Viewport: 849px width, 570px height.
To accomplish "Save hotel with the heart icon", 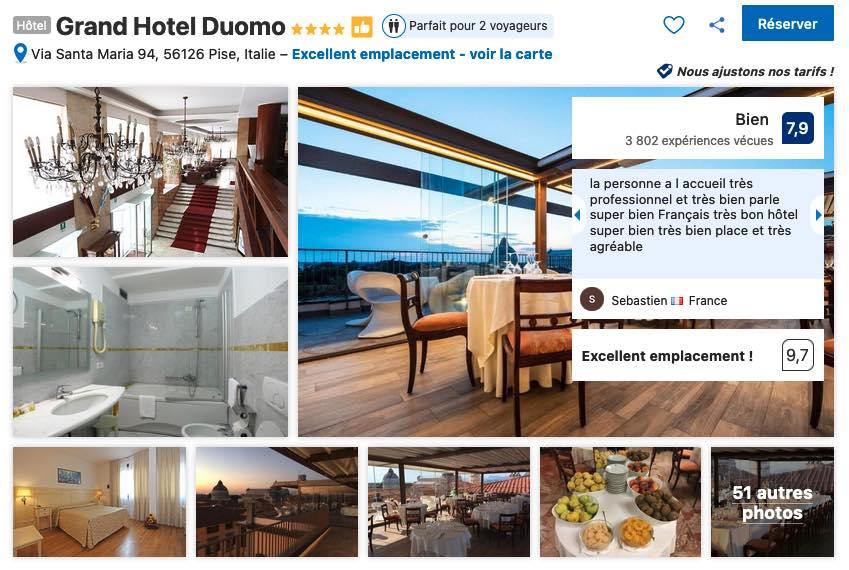I will (674, 24).
